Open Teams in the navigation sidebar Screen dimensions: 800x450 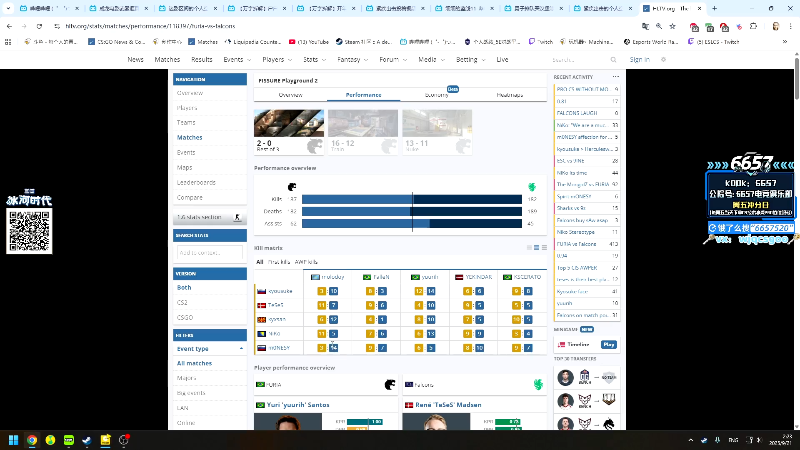pyautogui.click(x=186, y=122)
